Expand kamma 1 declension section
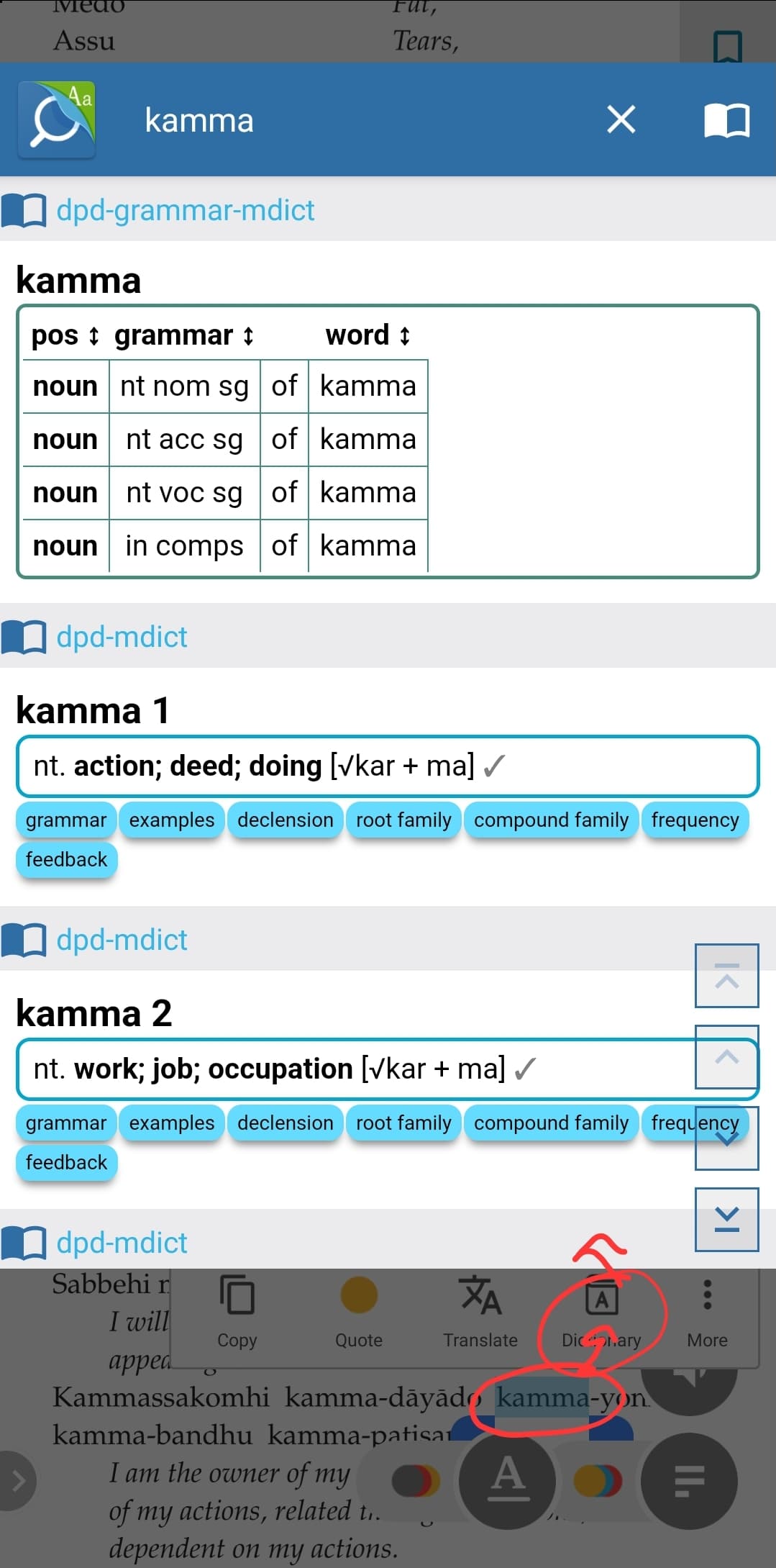The width and height of the screenshot is (776, 1568). (x=285, y=820)
